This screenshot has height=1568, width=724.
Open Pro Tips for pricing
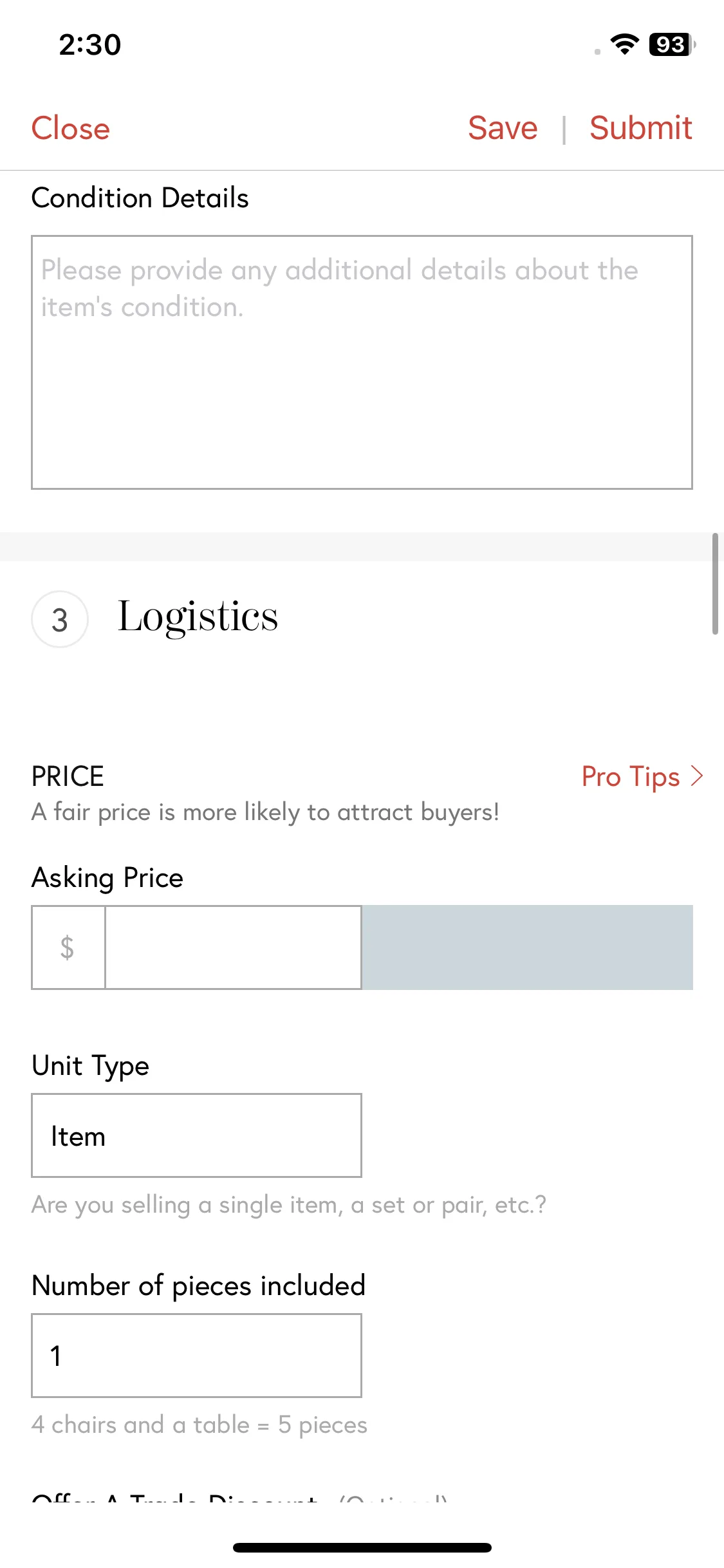[631, 776]
